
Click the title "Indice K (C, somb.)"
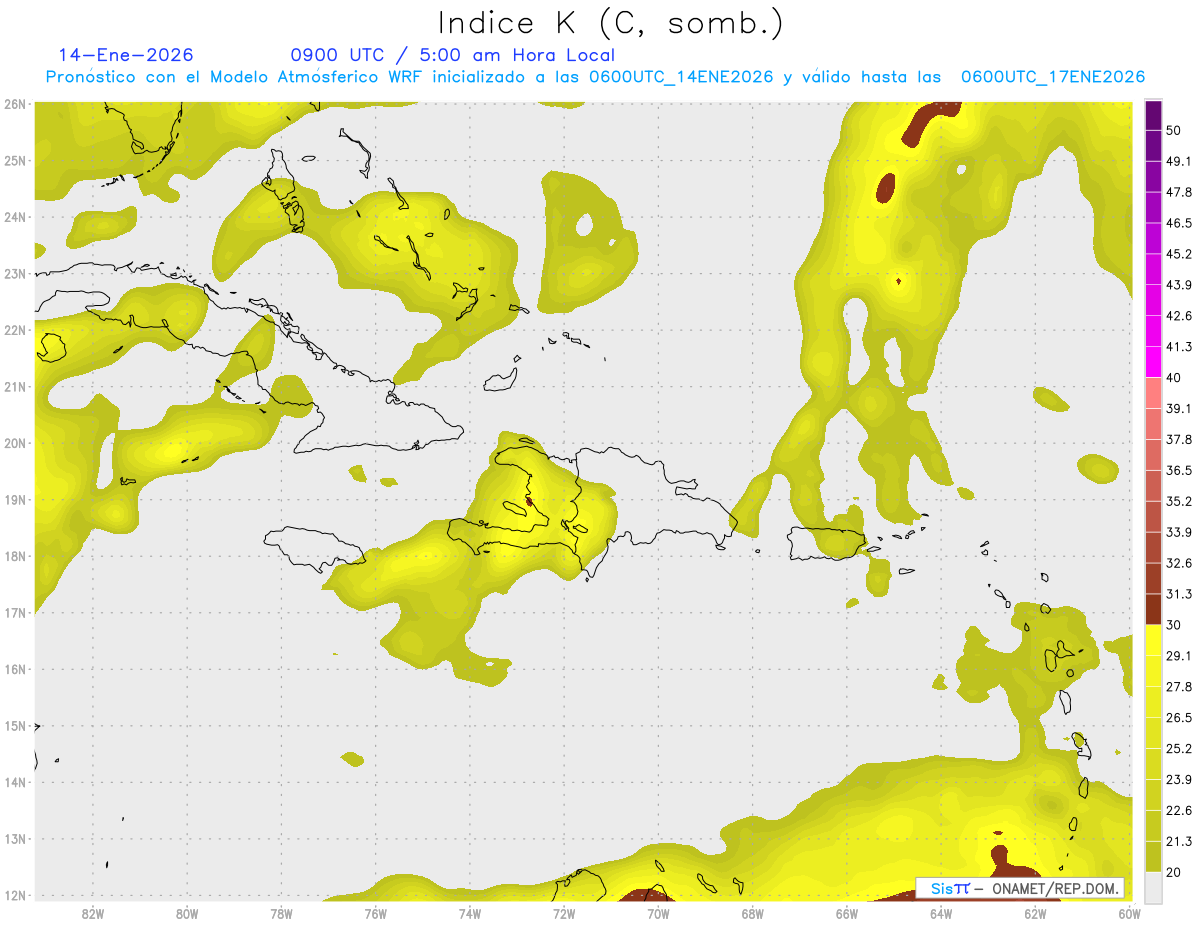(x=611, y=23)
